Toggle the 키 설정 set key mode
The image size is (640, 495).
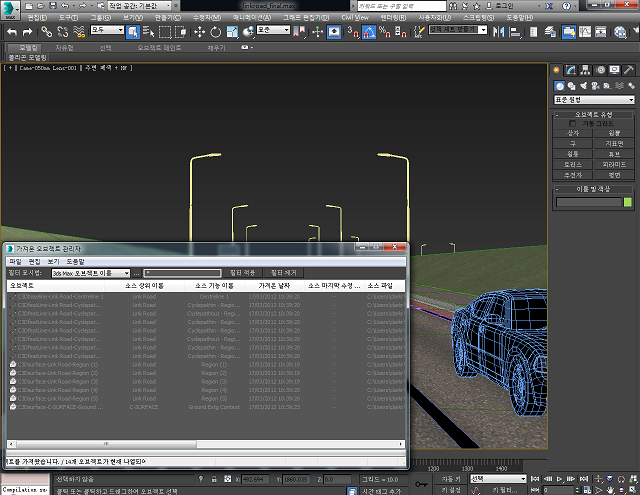pyautogui.click(x=451, y=490)
